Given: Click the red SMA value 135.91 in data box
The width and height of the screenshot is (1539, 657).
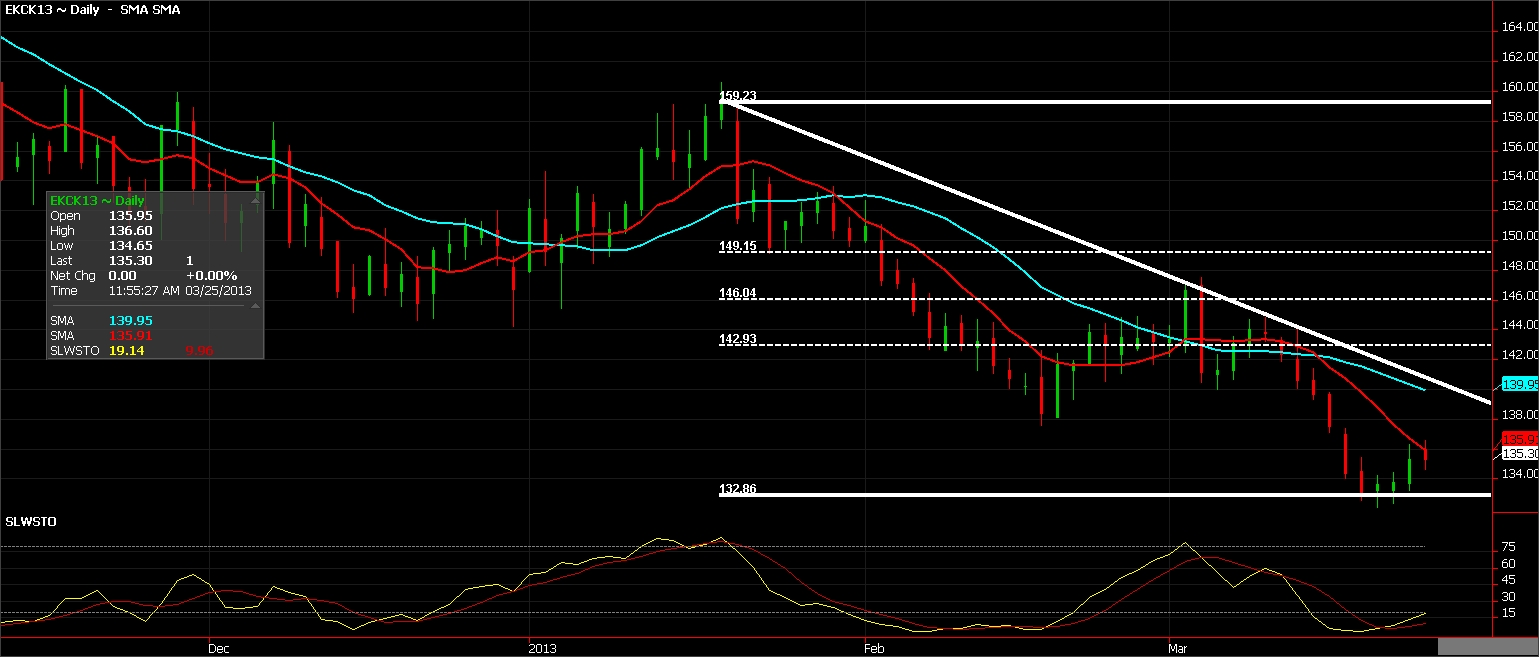Looking at the screenshot, I should (x=130, y=336).
